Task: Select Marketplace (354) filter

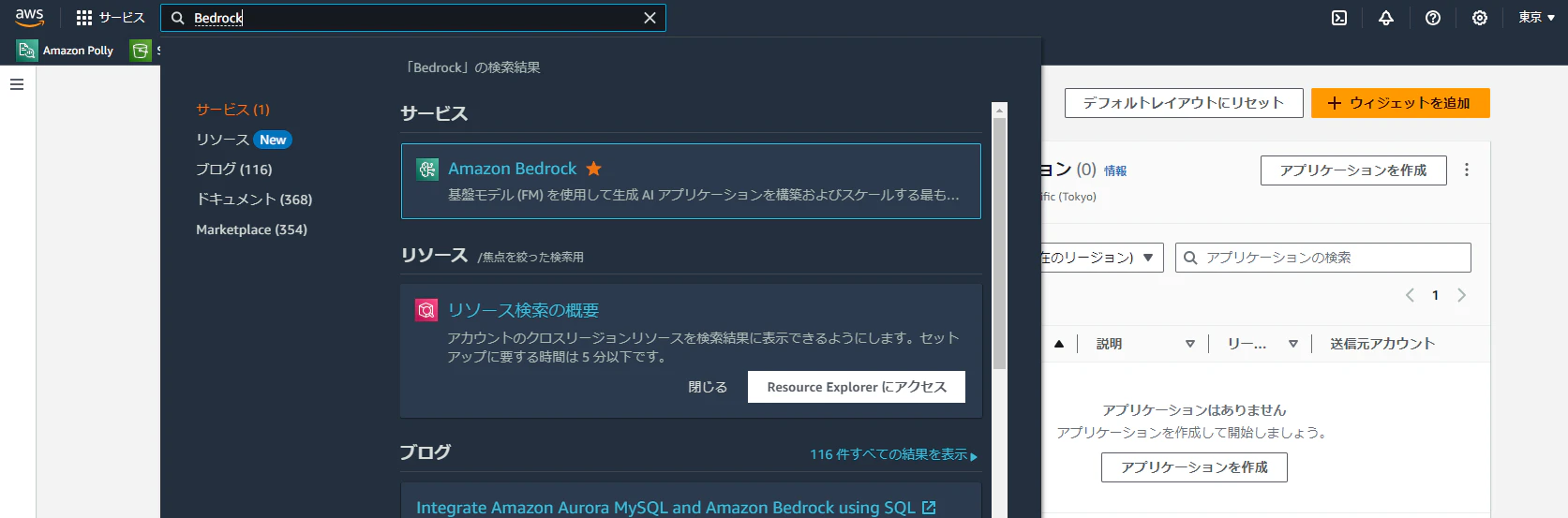Action: click(x=251, y=229)
